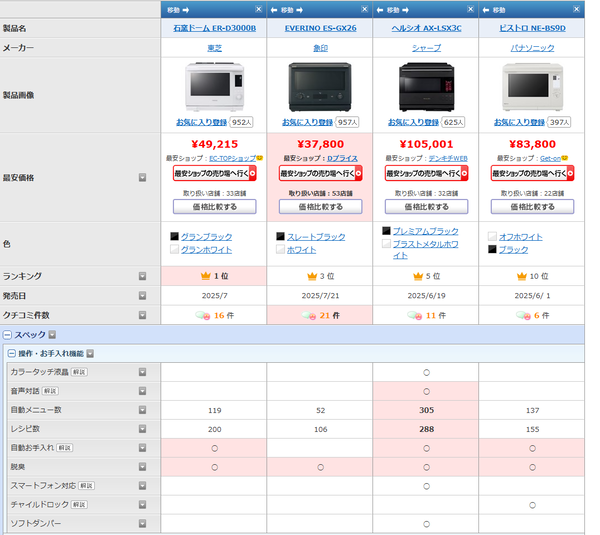Click the review bubble icon beside 6 件

pyautogui.click(x=523, y=315)
